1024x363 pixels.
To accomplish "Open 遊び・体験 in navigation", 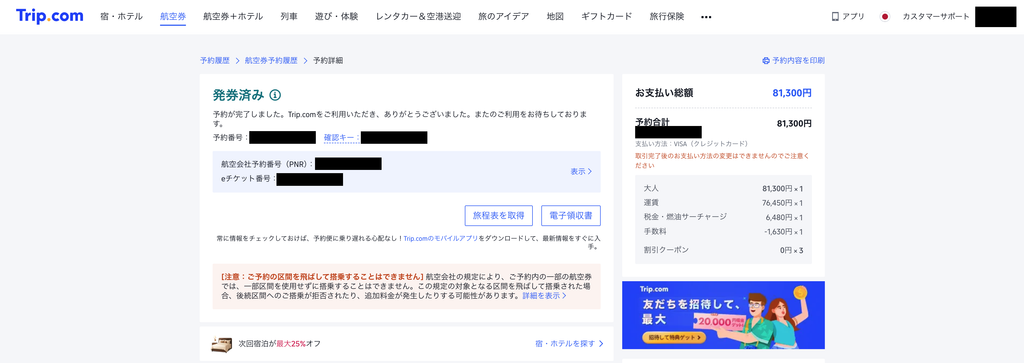I will click(x=337, y=17).
